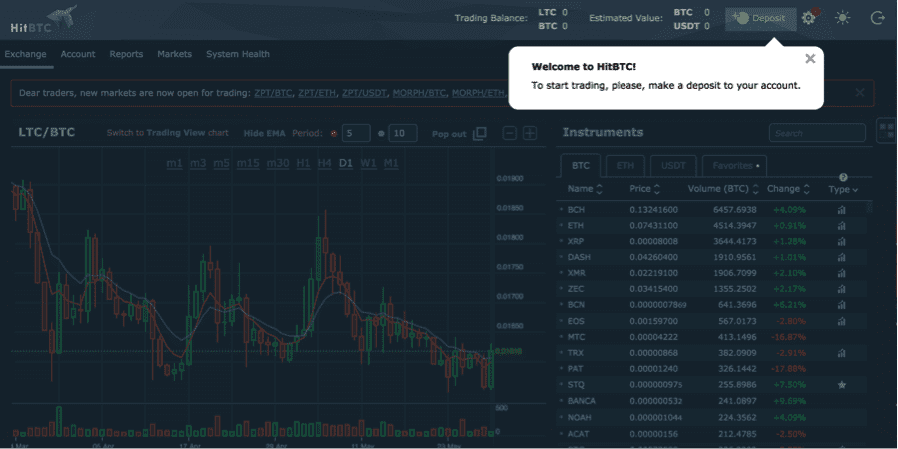Zoom out chart with minus icon
This screenshot has width=898, height=449.
(510, 133)
